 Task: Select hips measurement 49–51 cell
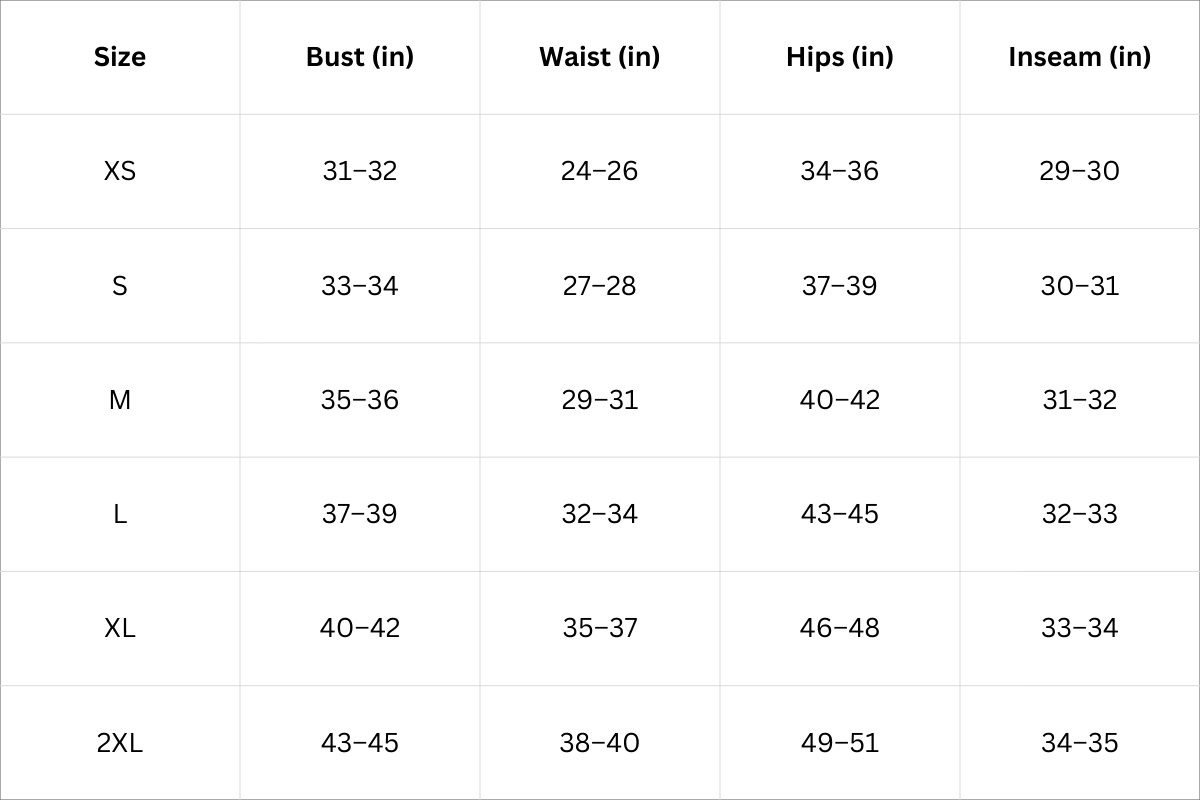[840, 743]
